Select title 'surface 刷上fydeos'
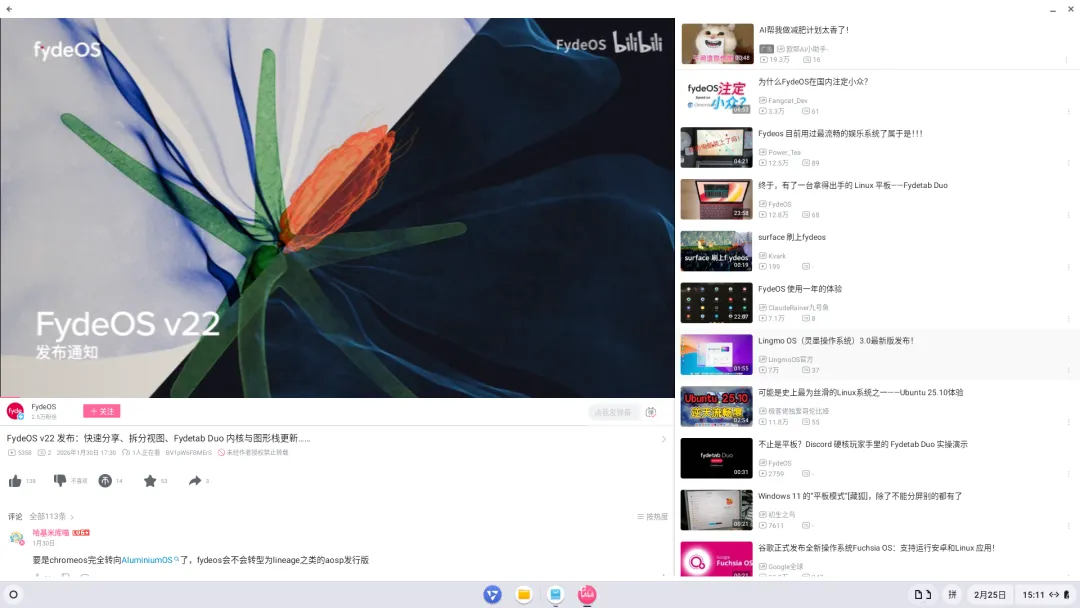Viewport: 1080px width, 608px height. point(792,237)
